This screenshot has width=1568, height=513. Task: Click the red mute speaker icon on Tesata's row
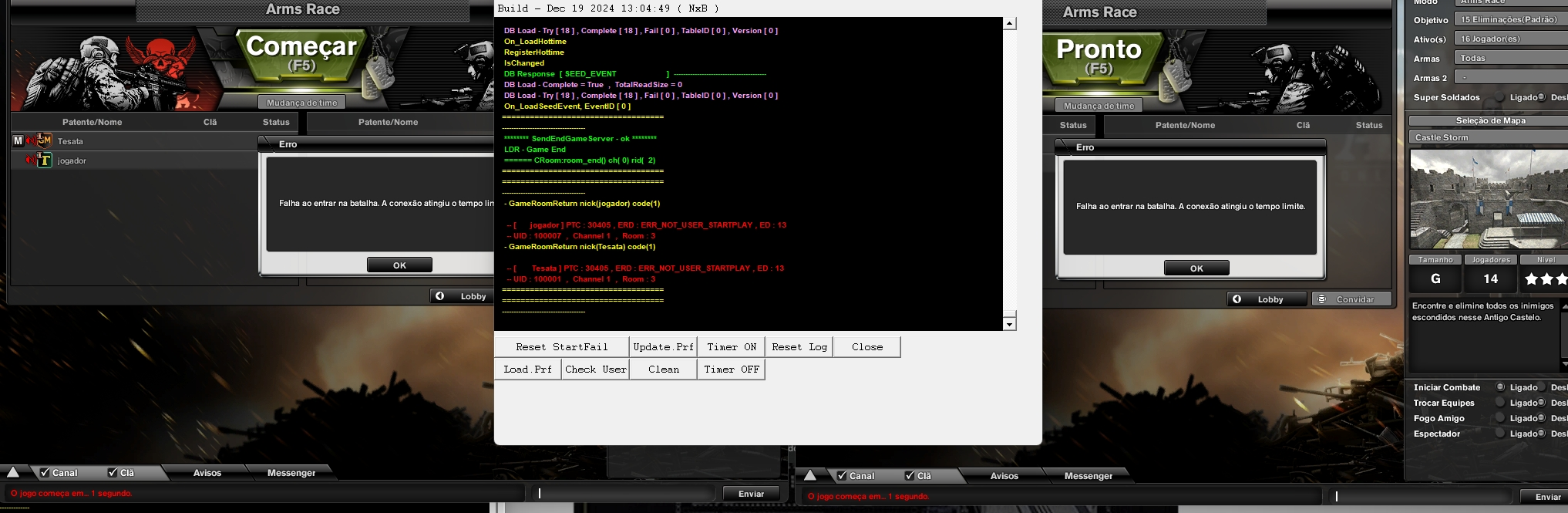[31, 140]
